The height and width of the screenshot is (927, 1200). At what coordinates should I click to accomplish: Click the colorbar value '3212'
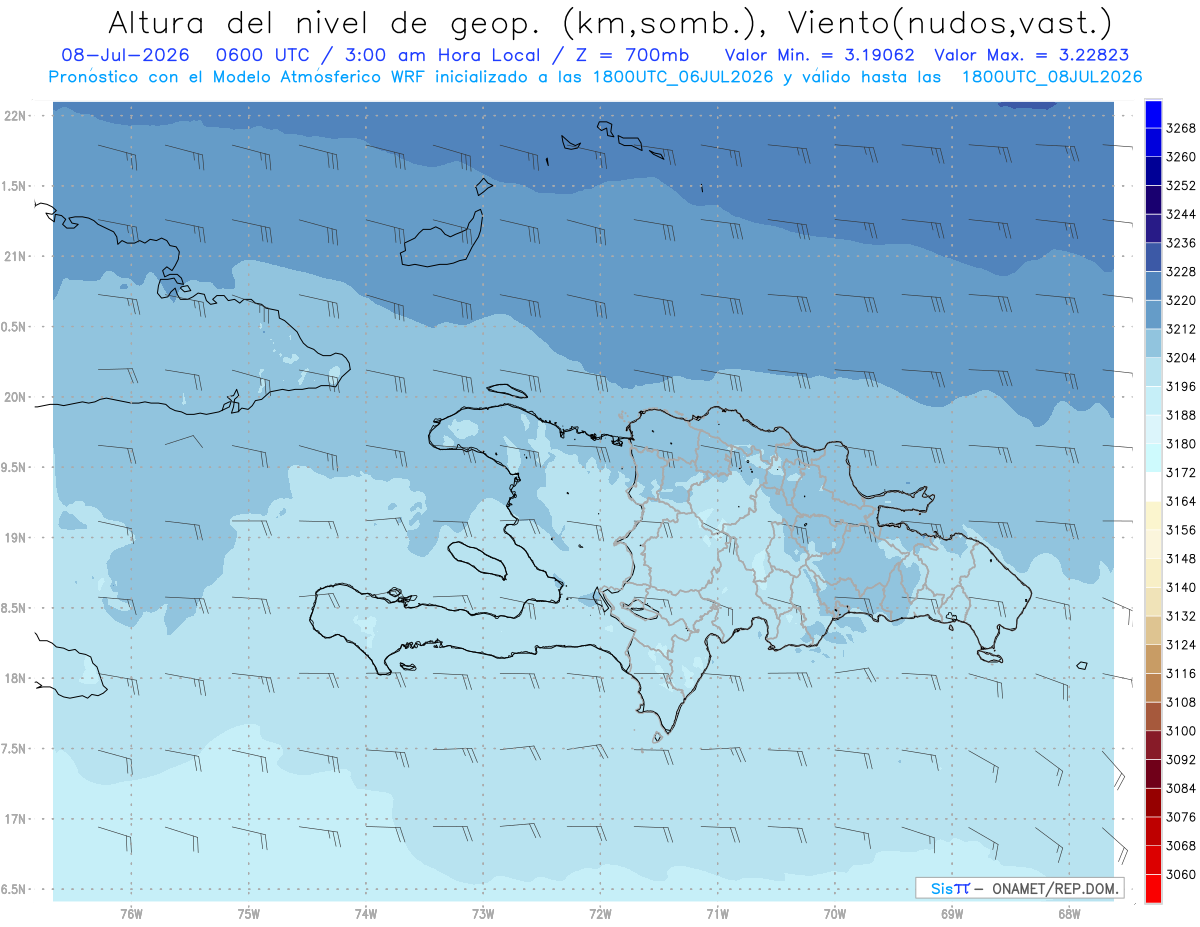click(x=1181, y=329)
